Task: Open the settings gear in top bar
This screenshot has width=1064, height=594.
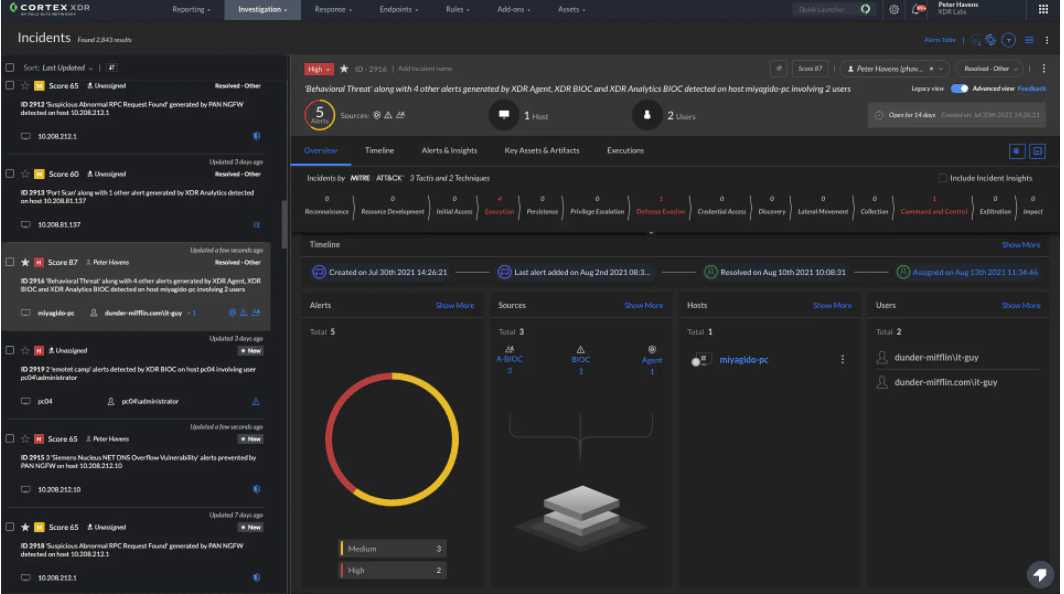Action: pos(894,10)
